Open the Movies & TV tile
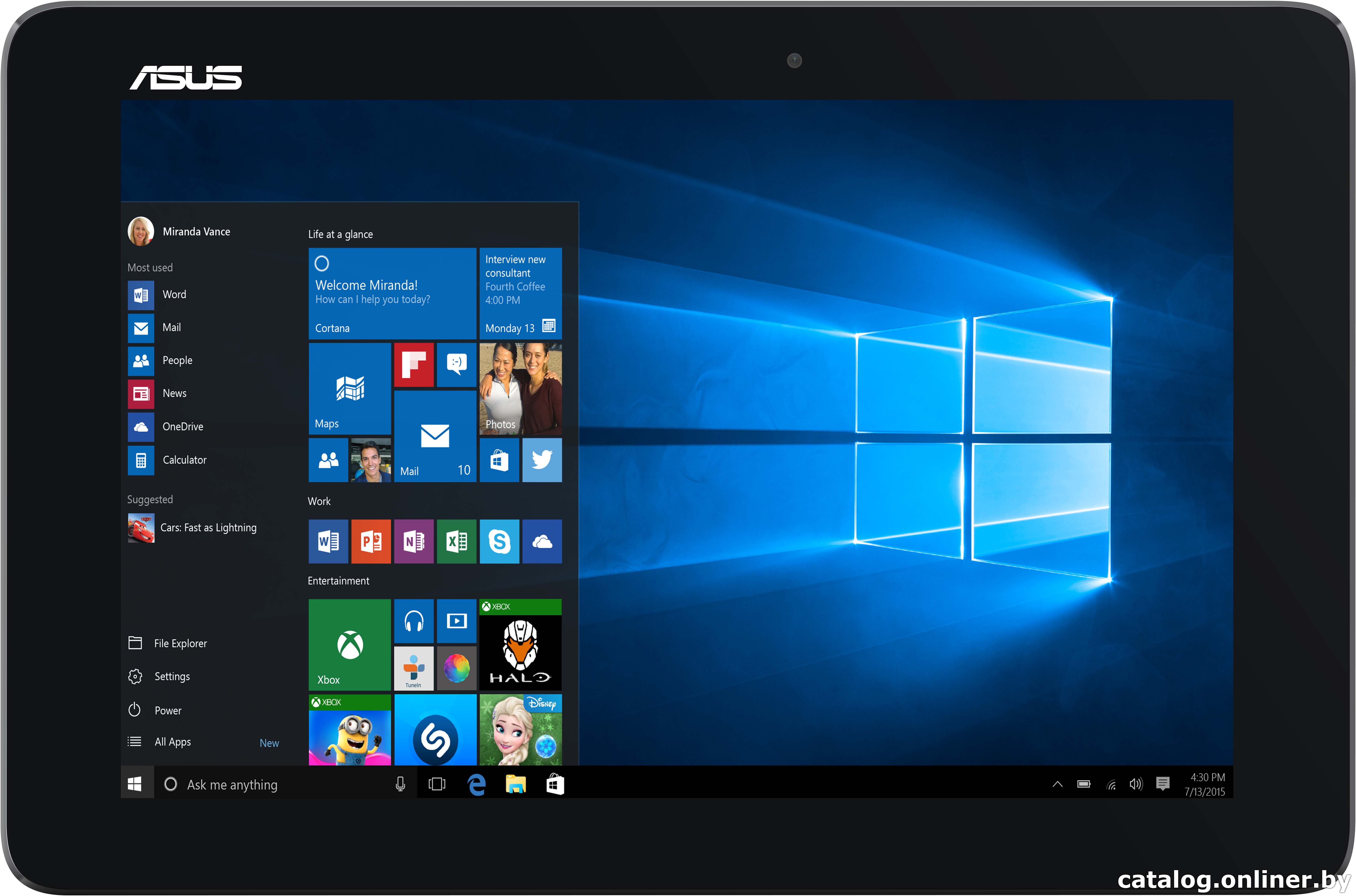 [x=457, y=621]
